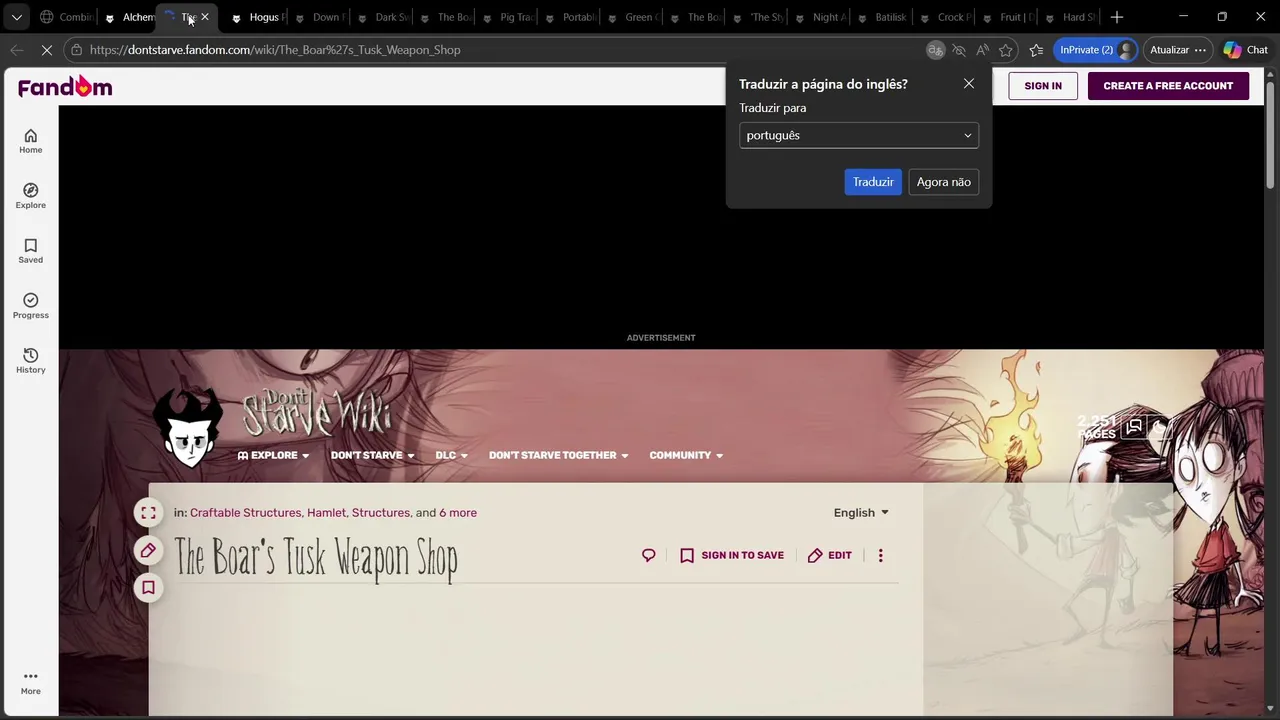Open the History clock sidebar icon
1280x720 pixels.
coord(30,361)
